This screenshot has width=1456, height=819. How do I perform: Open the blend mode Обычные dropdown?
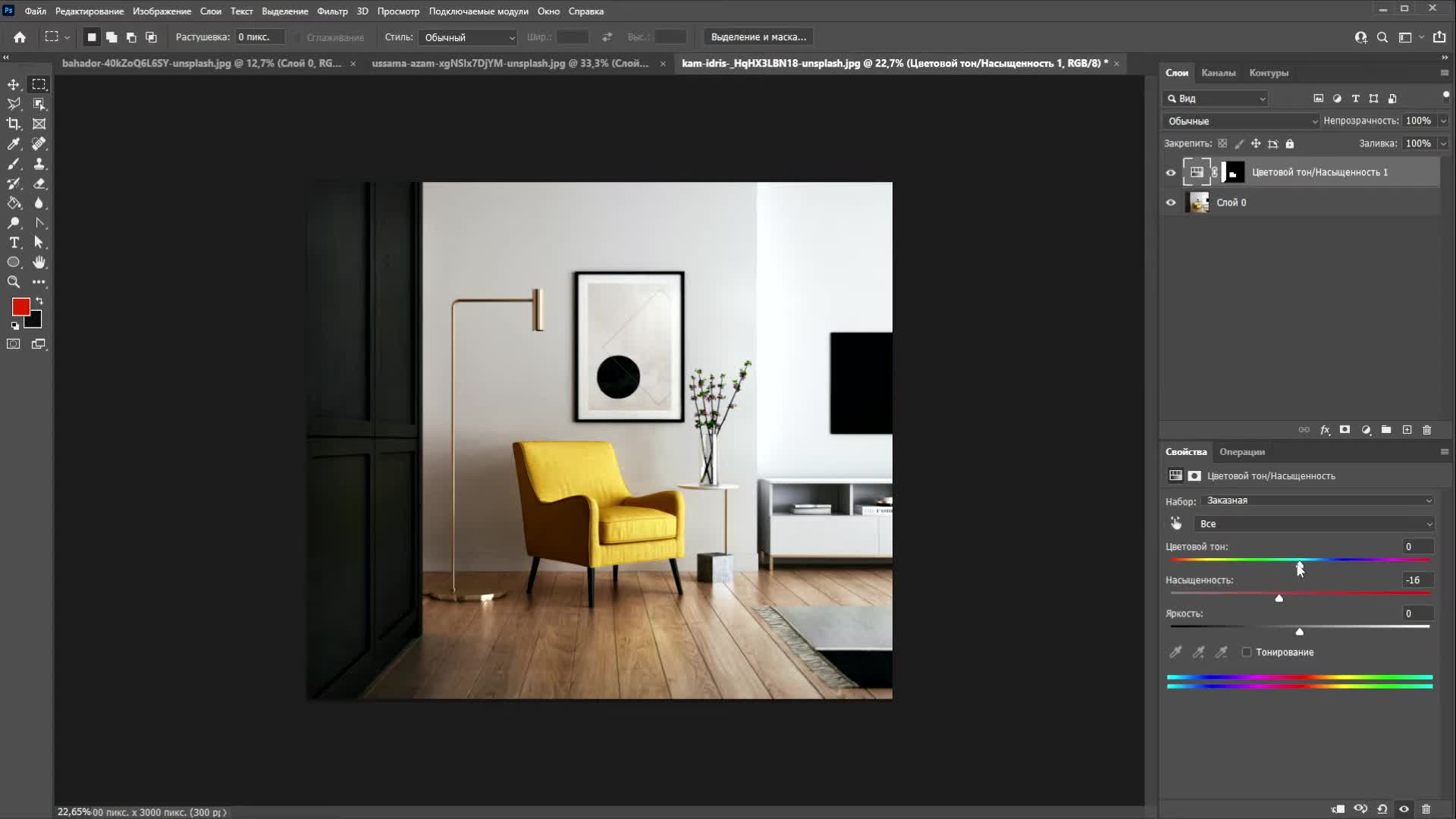coord(1241,121)
